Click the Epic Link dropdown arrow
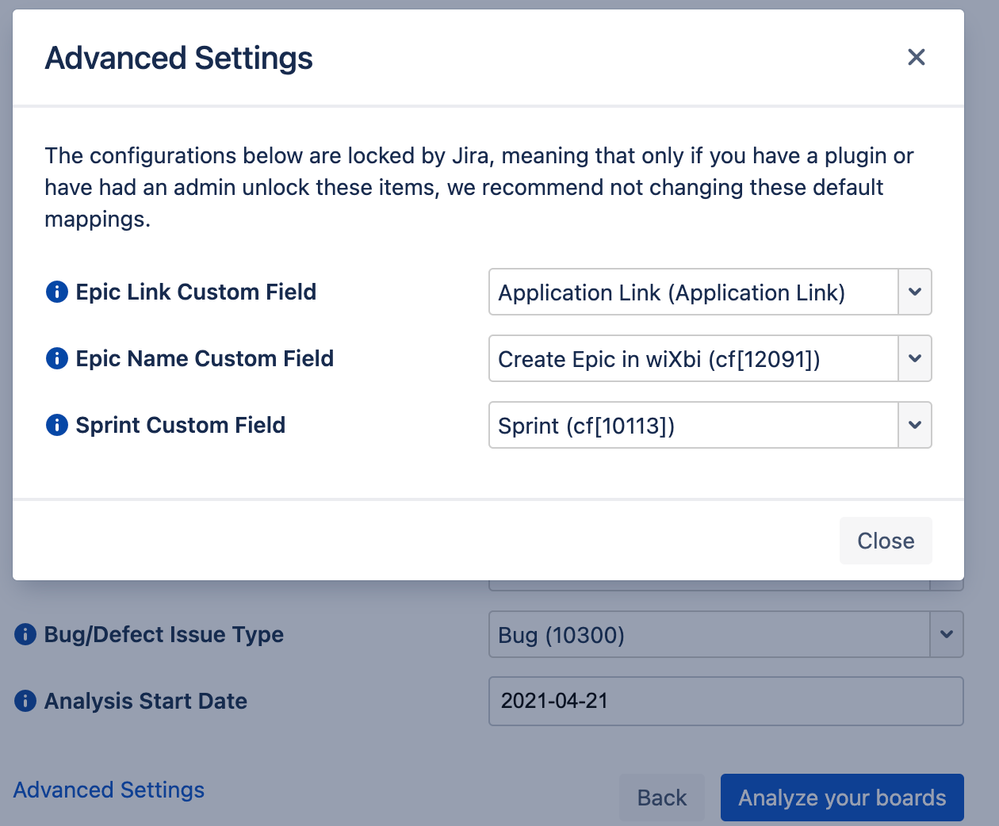The height and width of the screenshot is (826, 999). click(x=915, y=292)
